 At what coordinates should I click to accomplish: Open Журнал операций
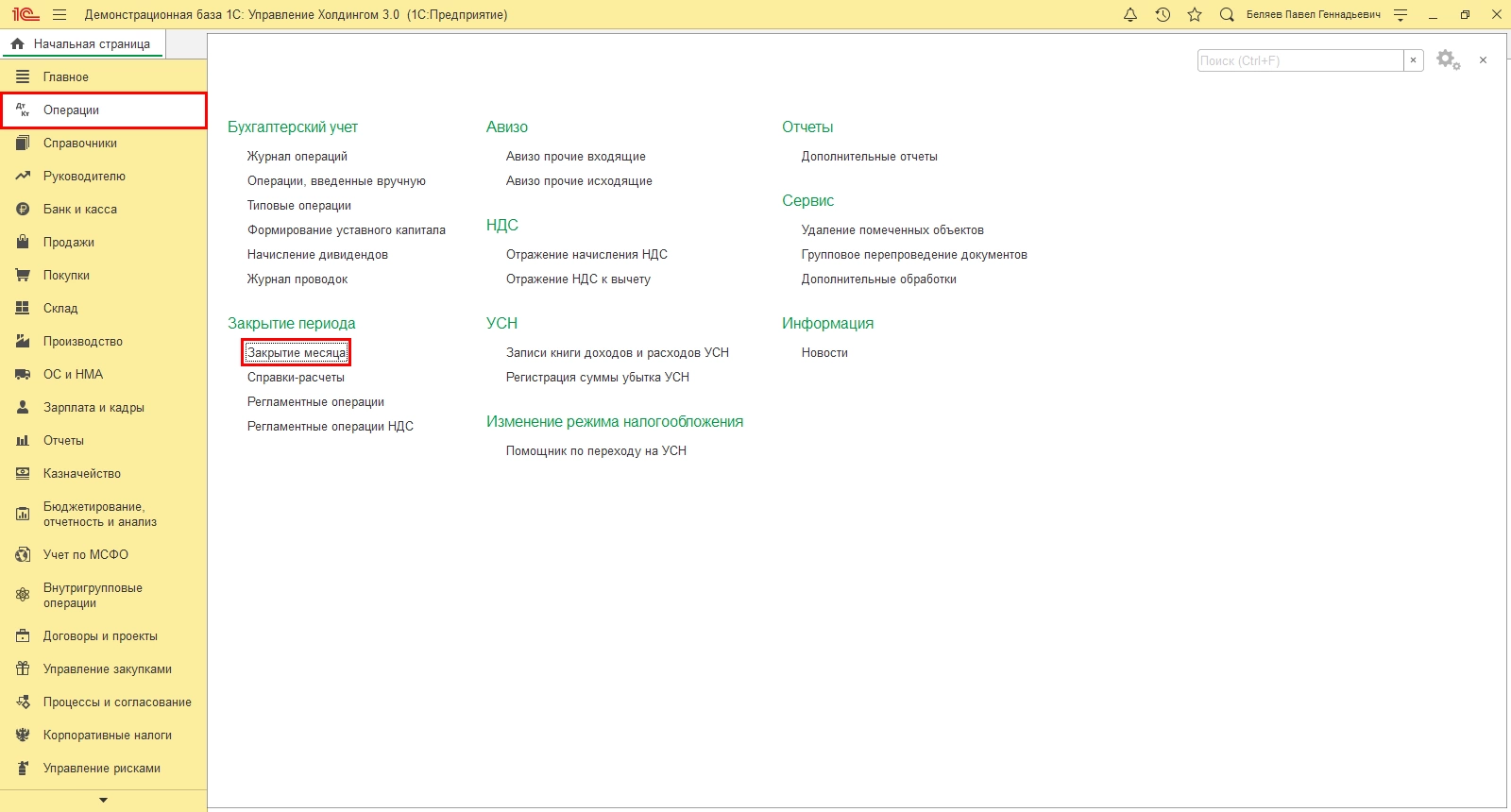(x=297, y=157)
